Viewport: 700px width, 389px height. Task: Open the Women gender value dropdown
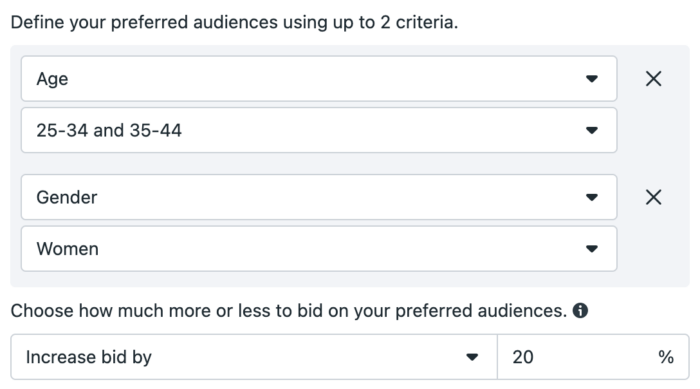[319, 248]
